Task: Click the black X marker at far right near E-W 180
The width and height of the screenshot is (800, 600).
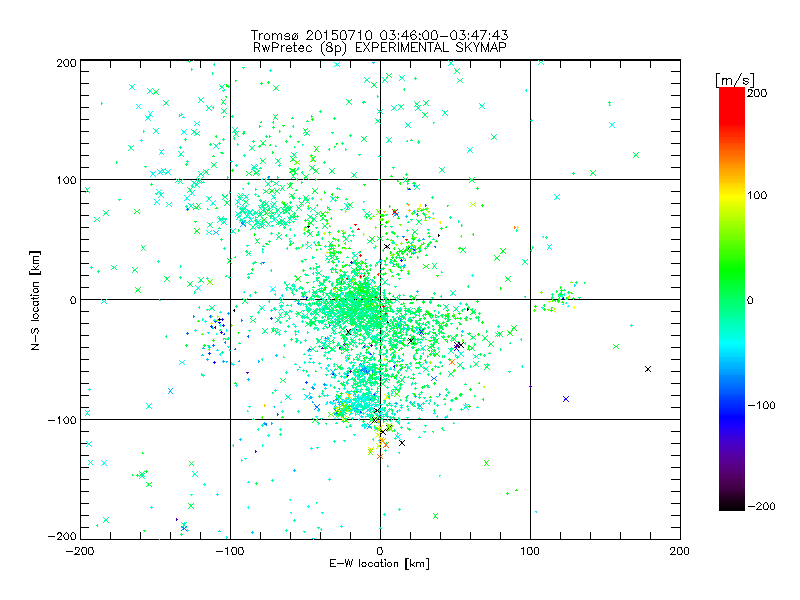Action: [648, 369]
